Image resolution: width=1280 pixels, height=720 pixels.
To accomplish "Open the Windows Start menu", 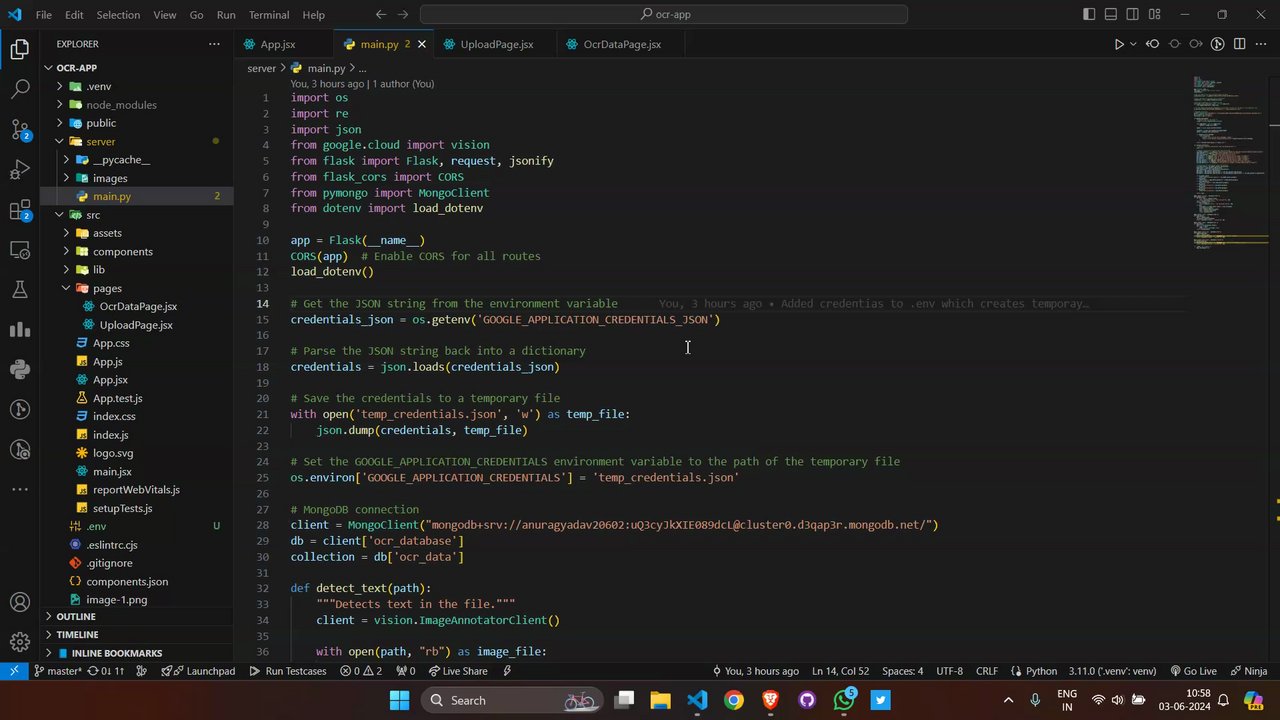I will pos(399,700).
